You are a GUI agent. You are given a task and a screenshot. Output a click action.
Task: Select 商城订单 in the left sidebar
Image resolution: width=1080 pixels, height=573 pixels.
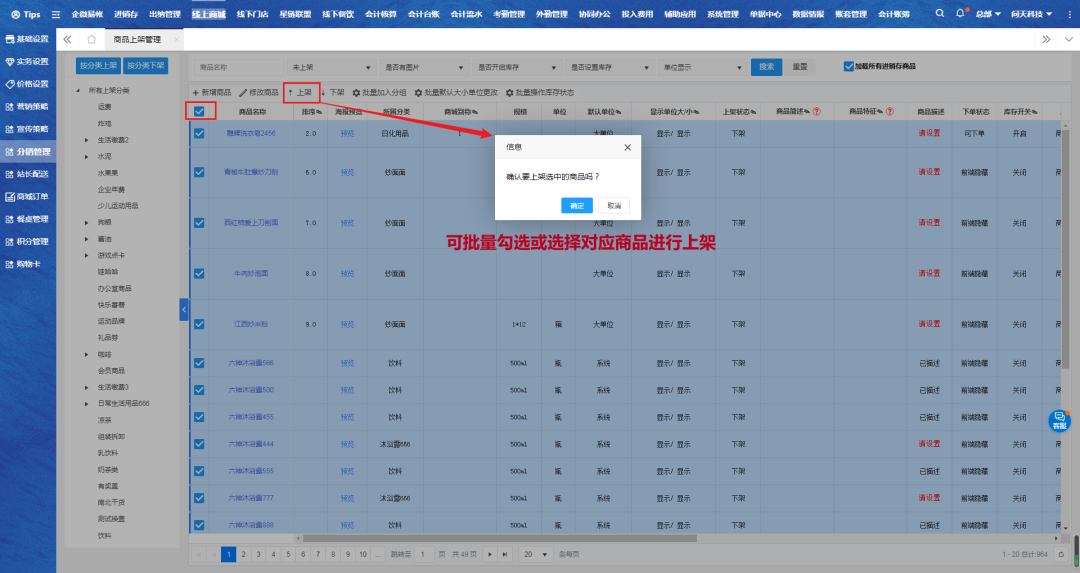tap(26, 196)
